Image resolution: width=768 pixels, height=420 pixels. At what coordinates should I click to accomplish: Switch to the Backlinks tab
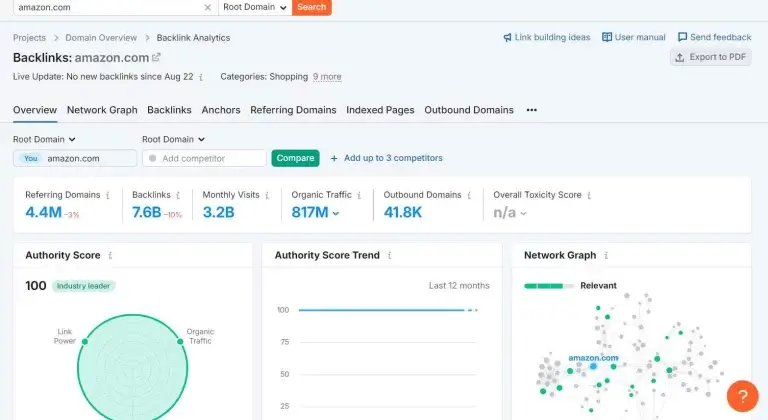(169, 110)
